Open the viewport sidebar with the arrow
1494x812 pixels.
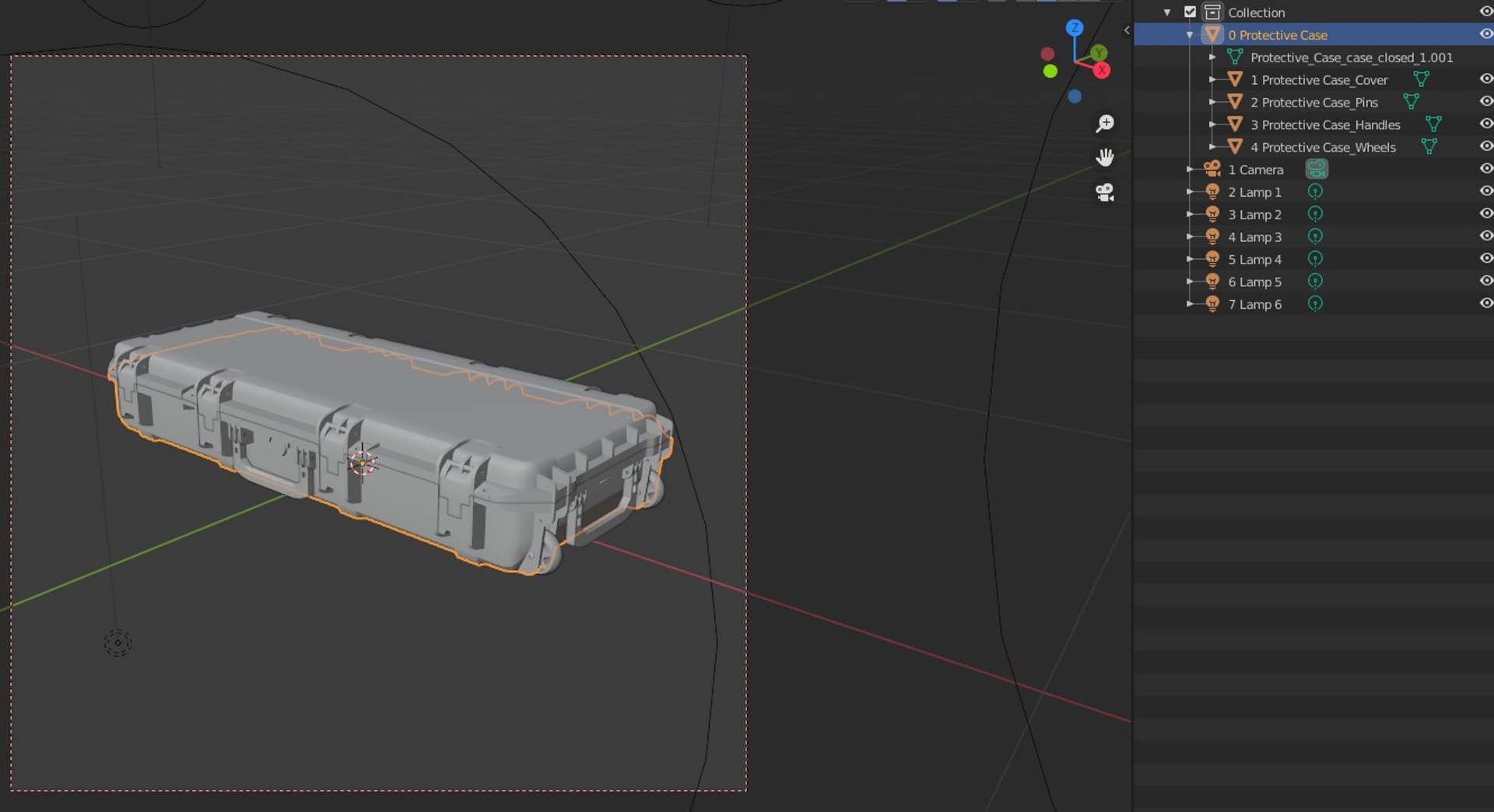1127,30
